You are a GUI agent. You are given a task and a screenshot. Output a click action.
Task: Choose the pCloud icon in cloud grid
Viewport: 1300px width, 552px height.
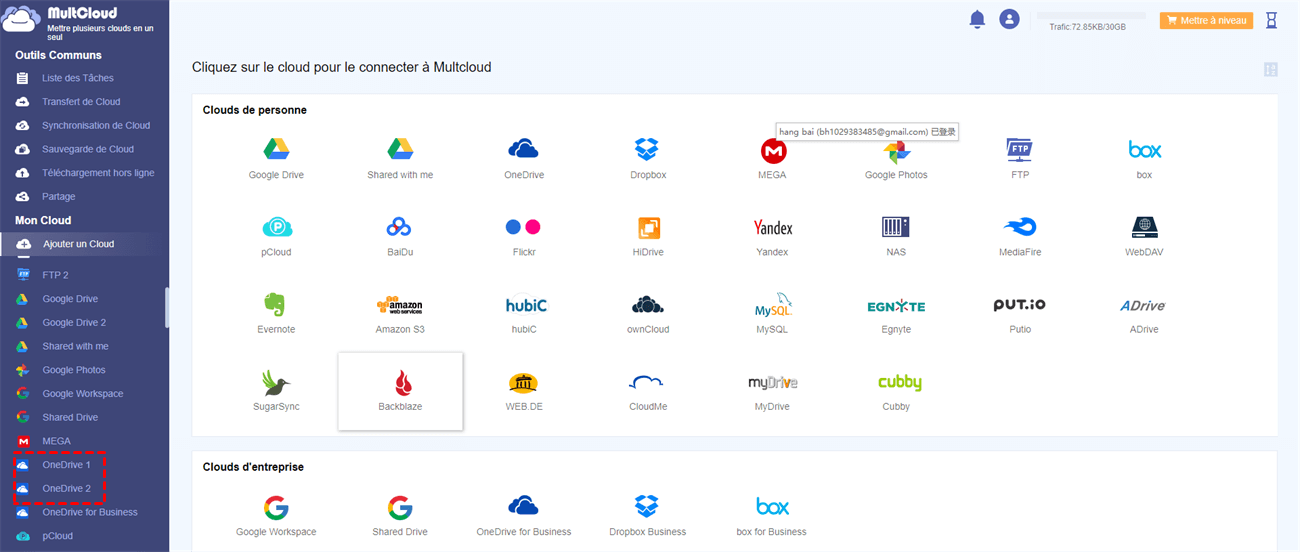click(276, 228)
